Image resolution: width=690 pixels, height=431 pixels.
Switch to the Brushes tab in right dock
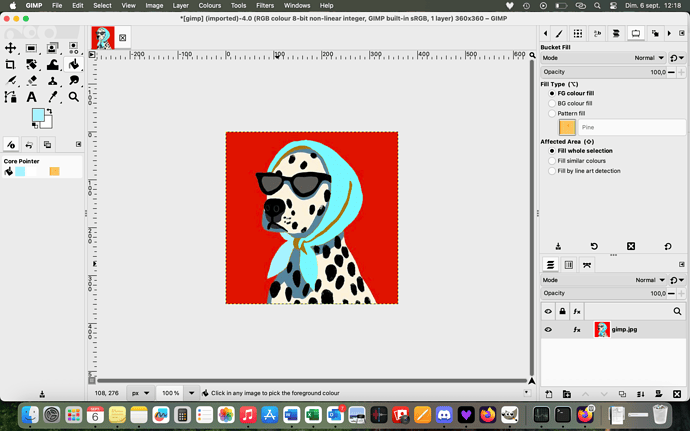(559, 33)
